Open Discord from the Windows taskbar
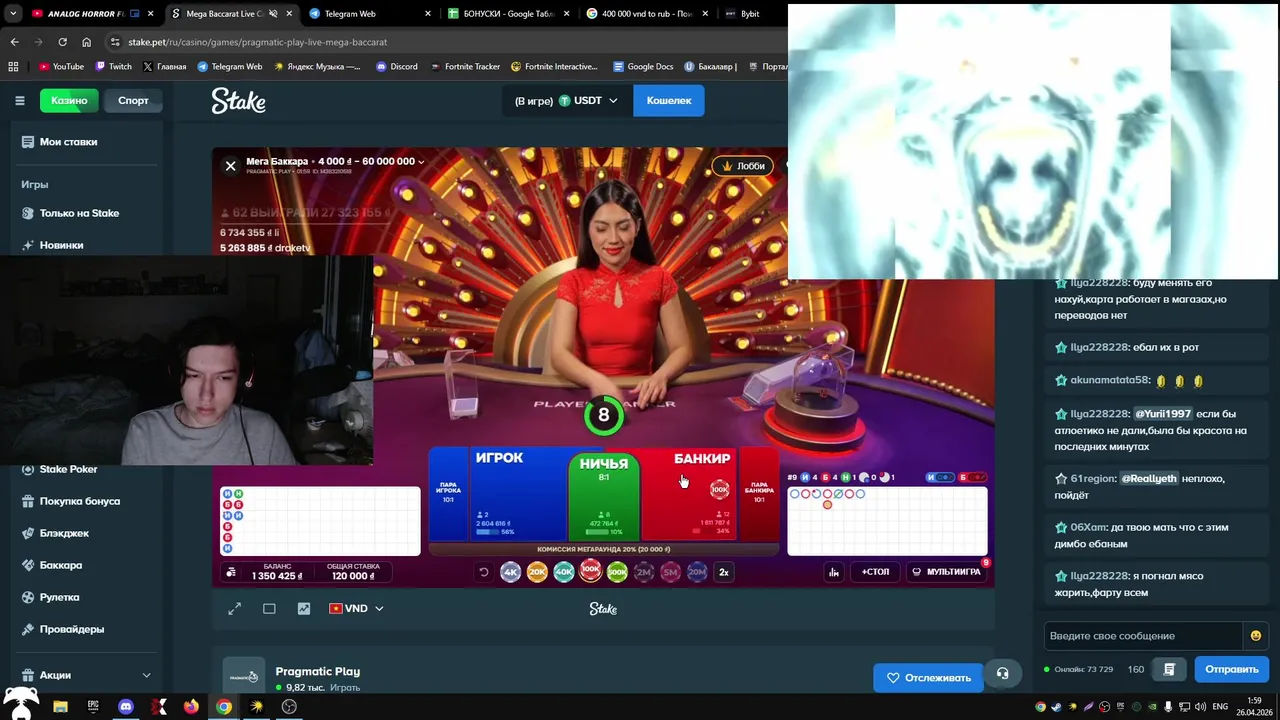Viewport: 1280px width, 720px height. (126, 706)
